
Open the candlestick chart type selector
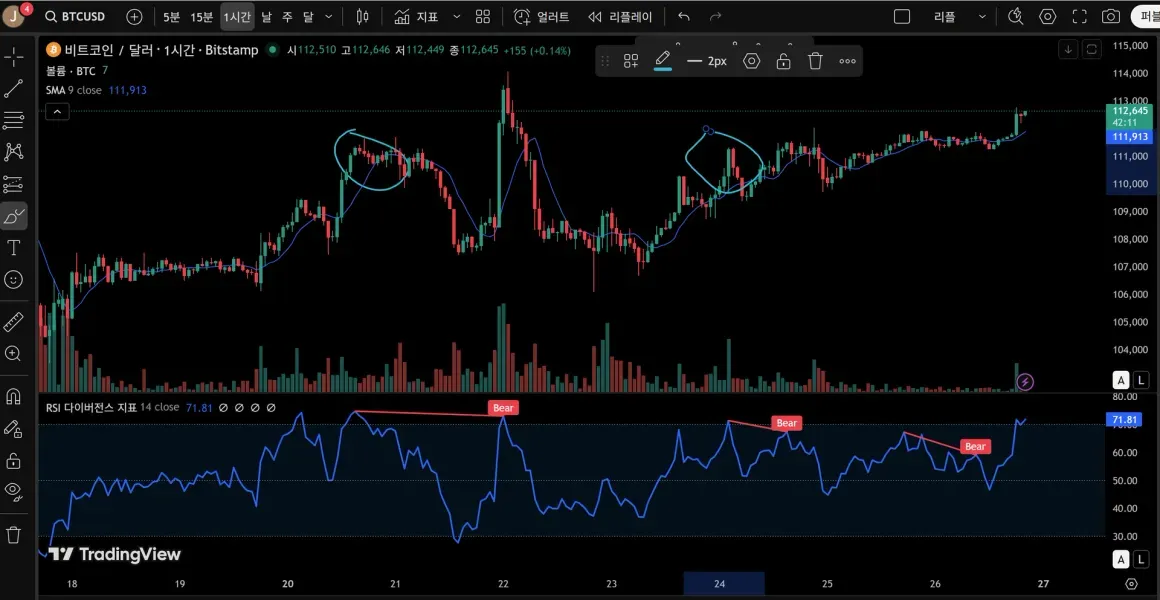pyautogui.click(x=362, y=16)
